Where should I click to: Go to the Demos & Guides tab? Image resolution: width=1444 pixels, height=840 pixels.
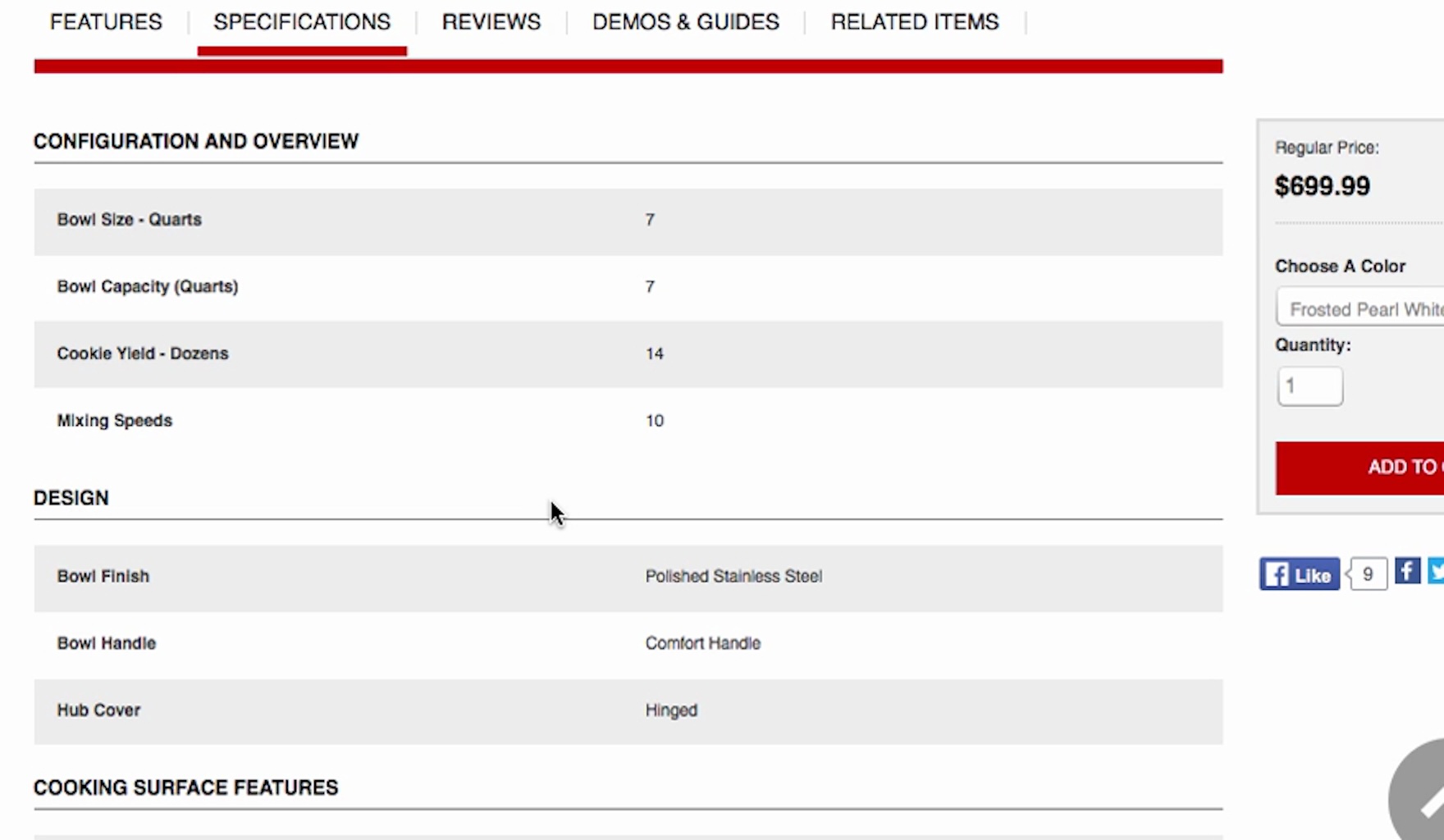685,22
